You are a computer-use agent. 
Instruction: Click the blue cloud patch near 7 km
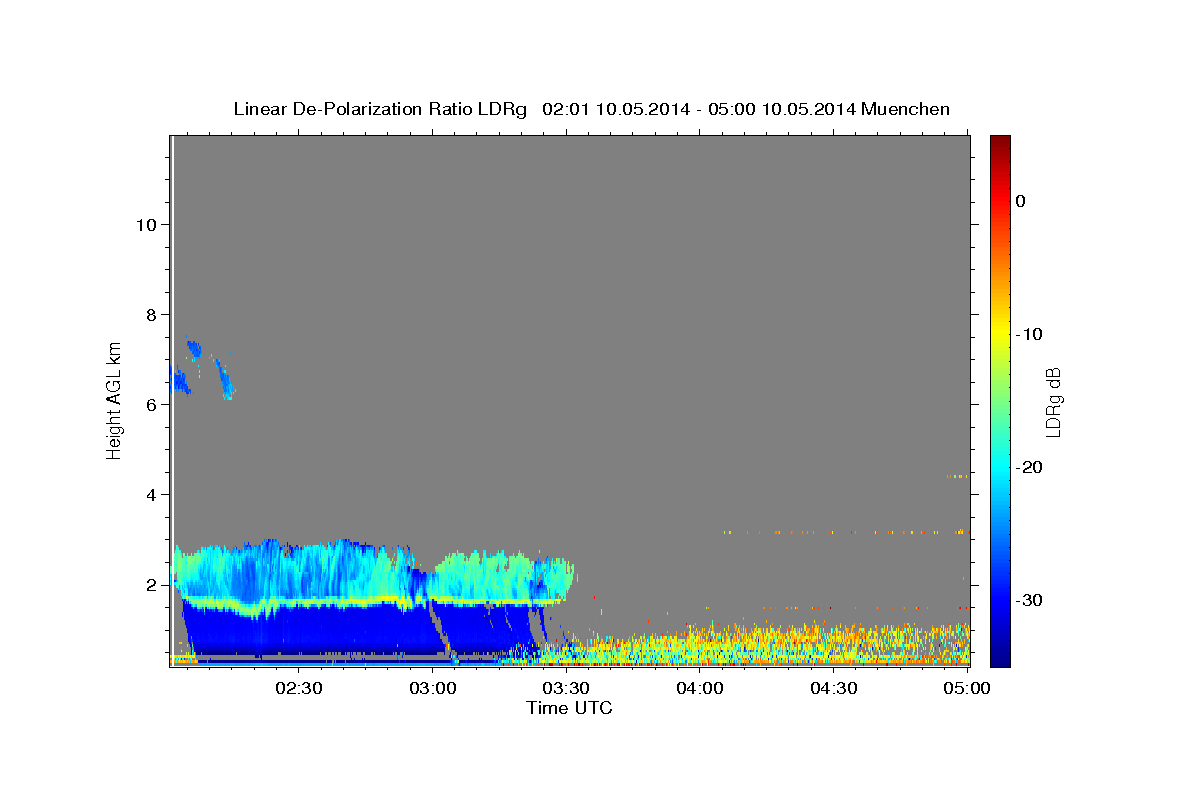tap(194, 349)
